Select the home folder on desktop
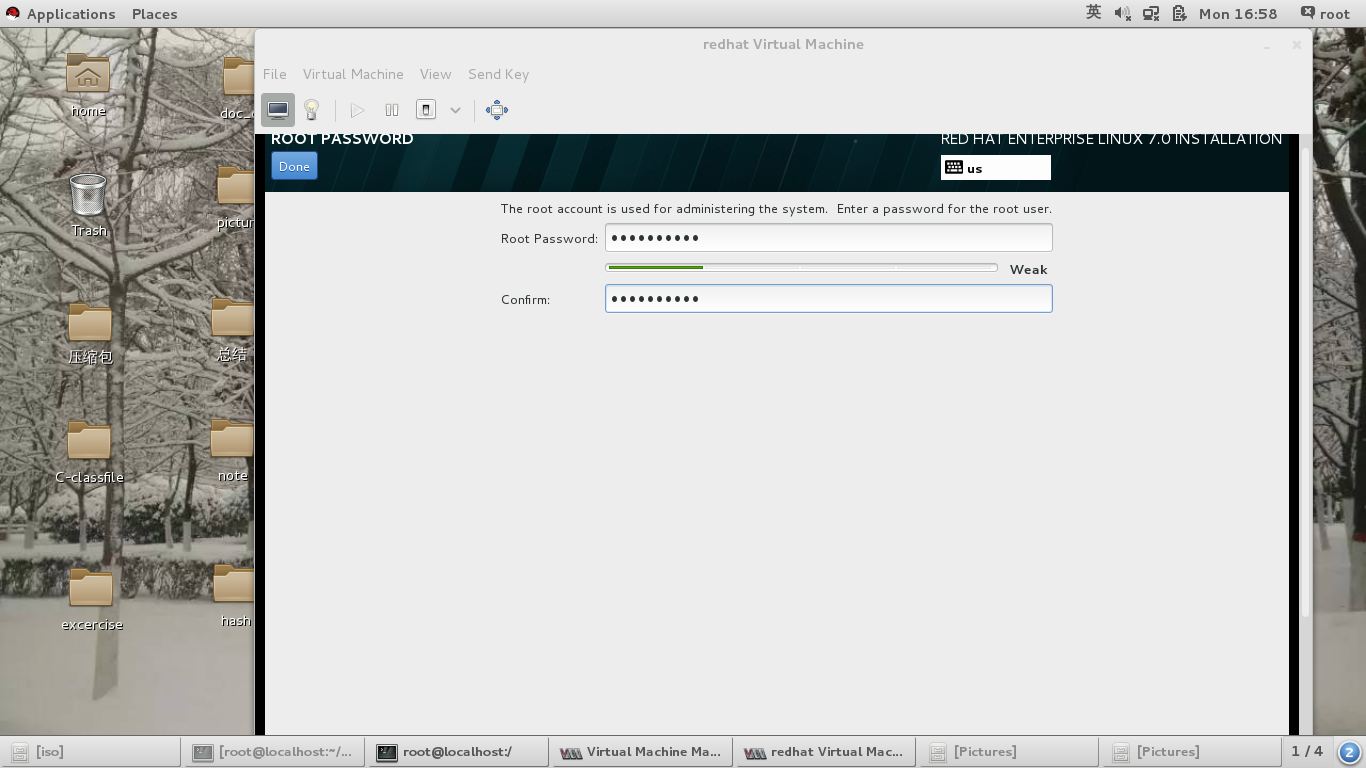The width and height of the screenshot is (1366, 768). coord(88,86)
